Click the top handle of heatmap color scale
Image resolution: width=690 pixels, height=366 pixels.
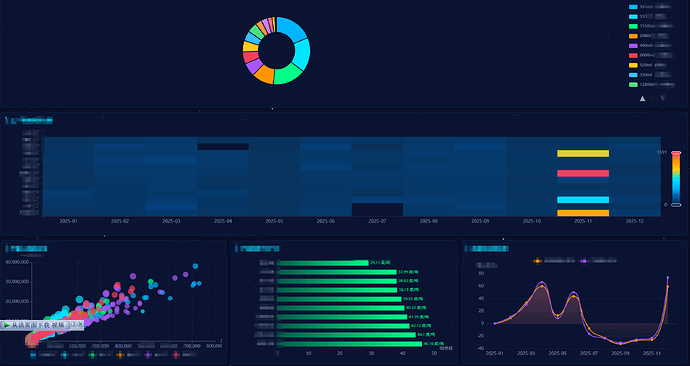click(x=676, y=153)
